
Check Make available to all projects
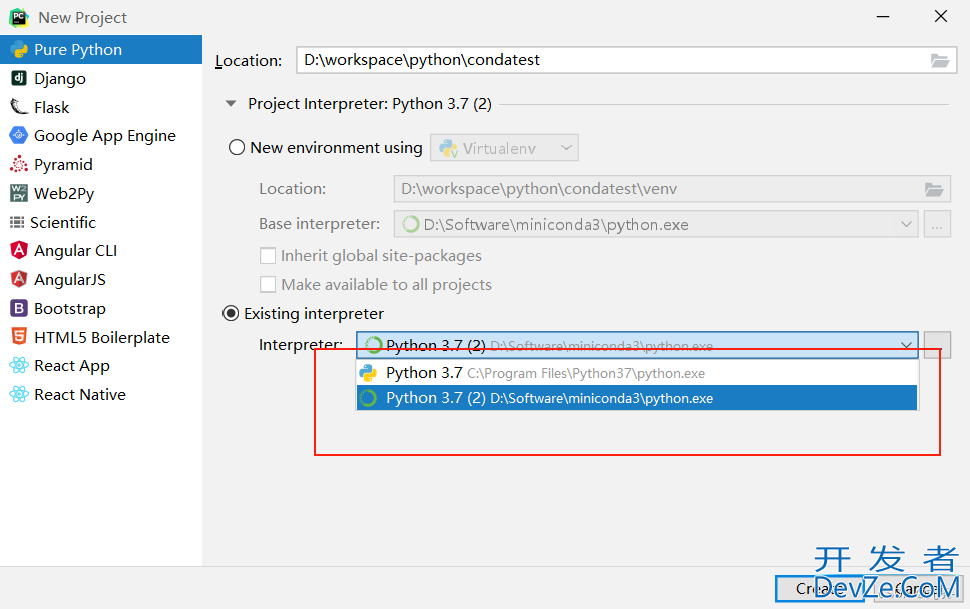(x=268, y=284)
